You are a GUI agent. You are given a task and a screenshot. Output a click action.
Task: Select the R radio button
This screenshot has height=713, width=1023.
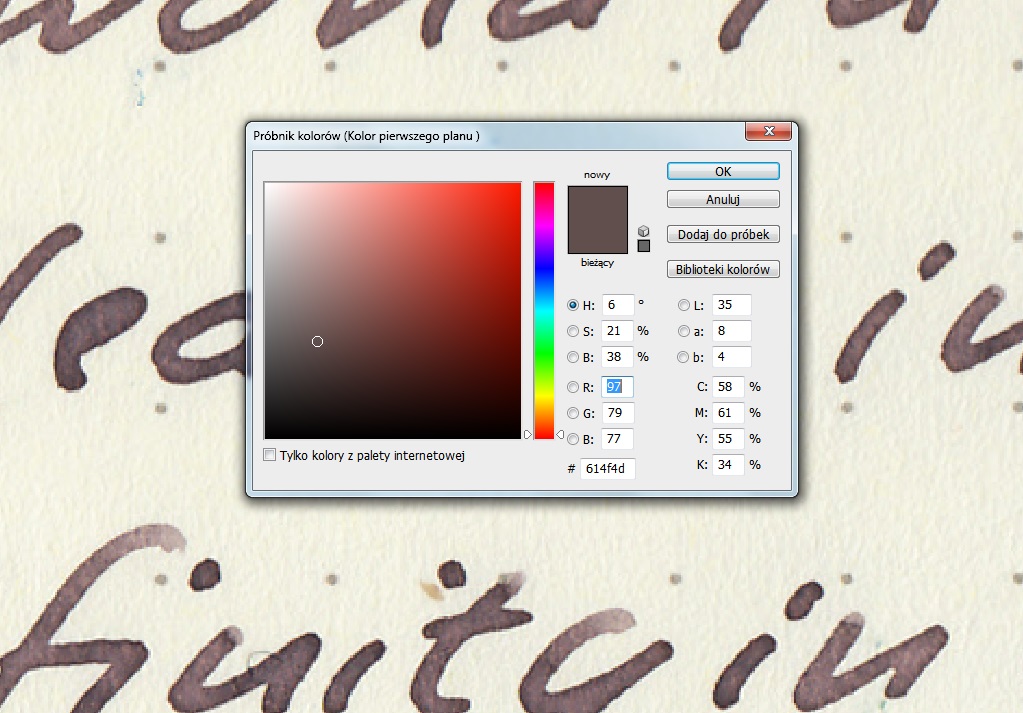click(573, 388)
